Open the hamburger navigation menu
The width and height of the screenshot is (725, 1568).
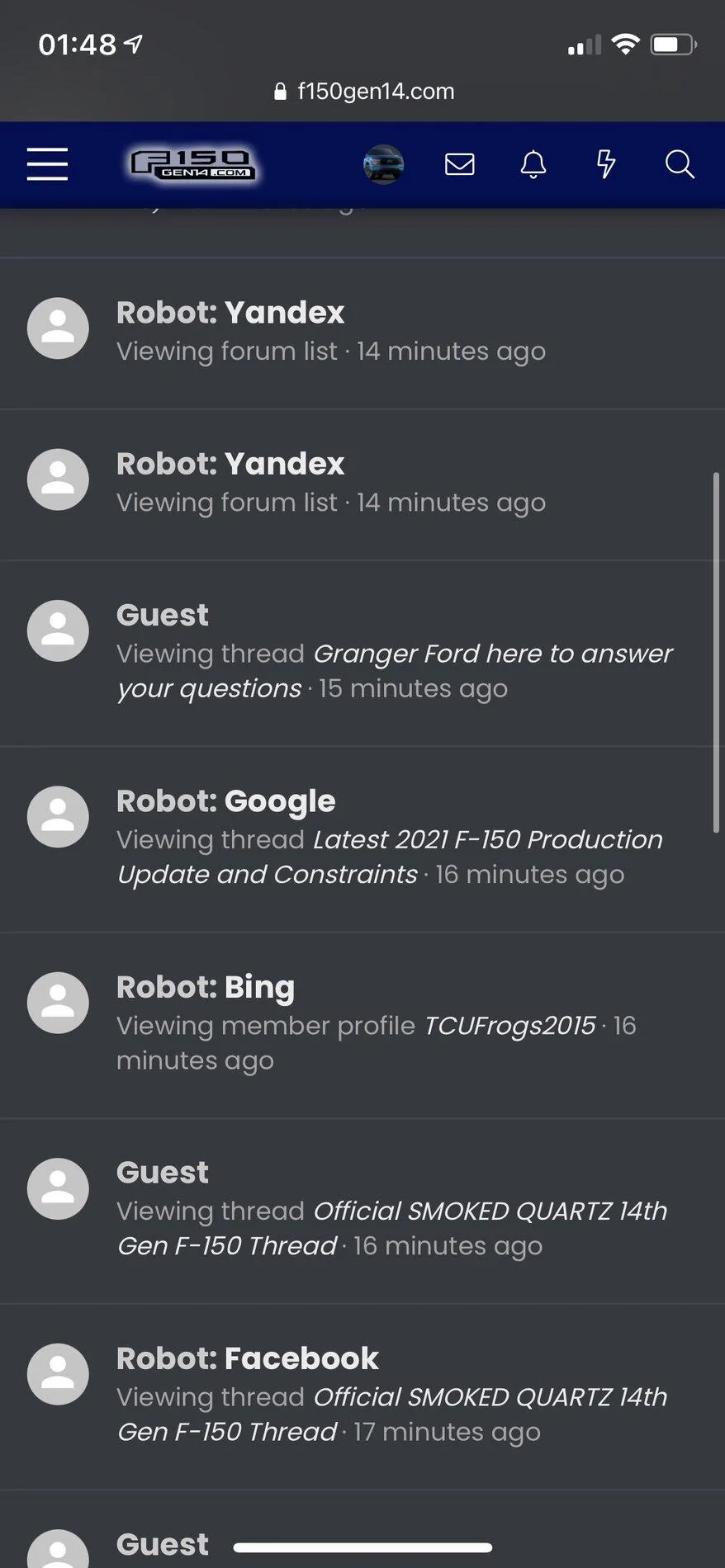click(47, 164)
